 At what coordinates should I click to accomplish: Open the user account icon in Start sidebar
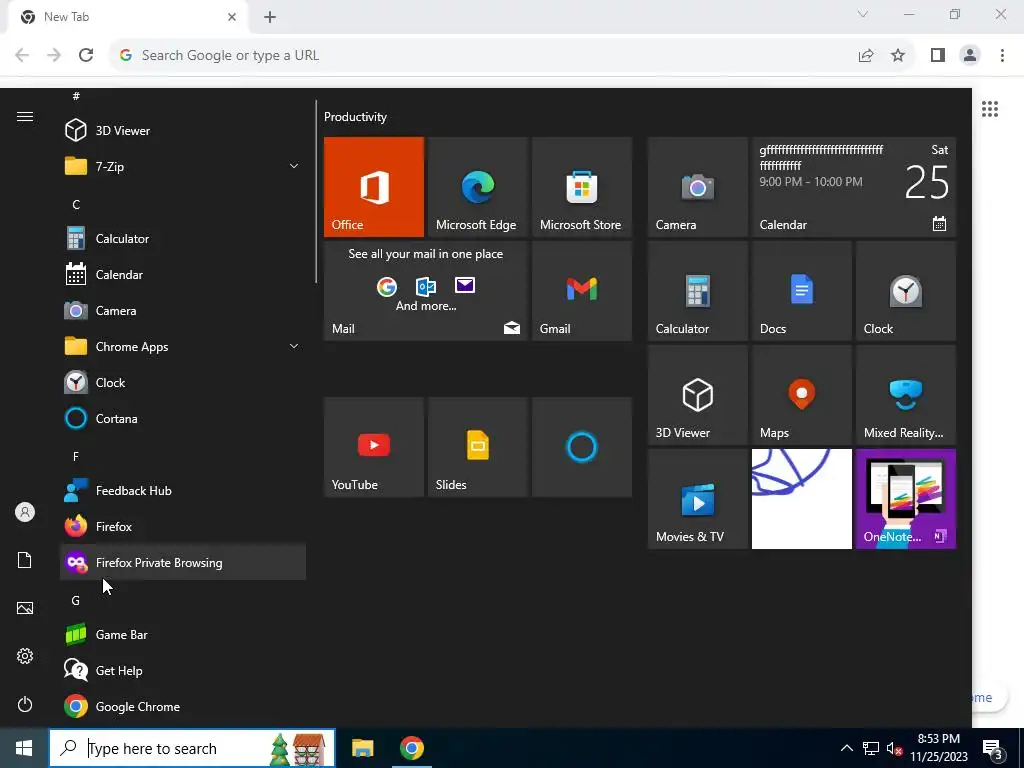pos(25,512)
